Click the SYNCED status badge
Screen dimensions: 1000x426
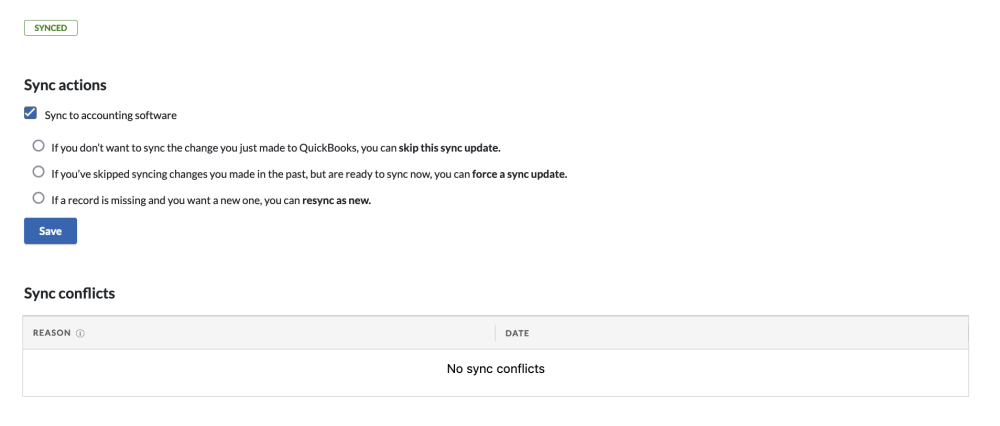[x=51, y=28]
